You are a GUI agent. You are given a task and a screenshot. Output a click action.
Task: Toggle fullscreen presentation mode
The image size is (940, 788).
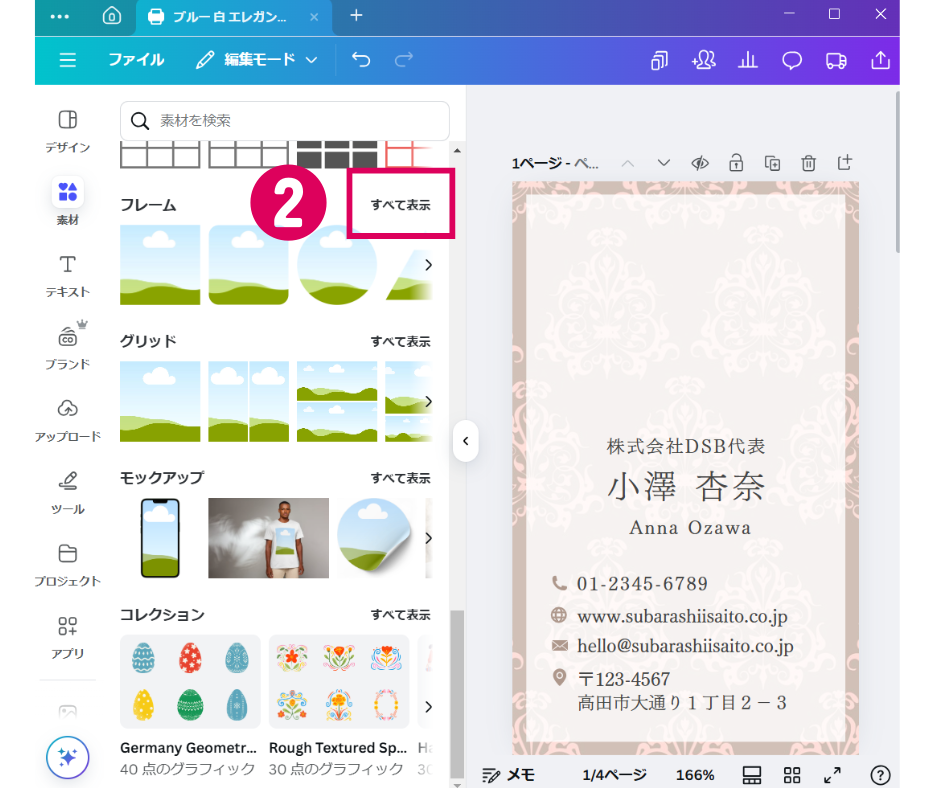(831, 775)
